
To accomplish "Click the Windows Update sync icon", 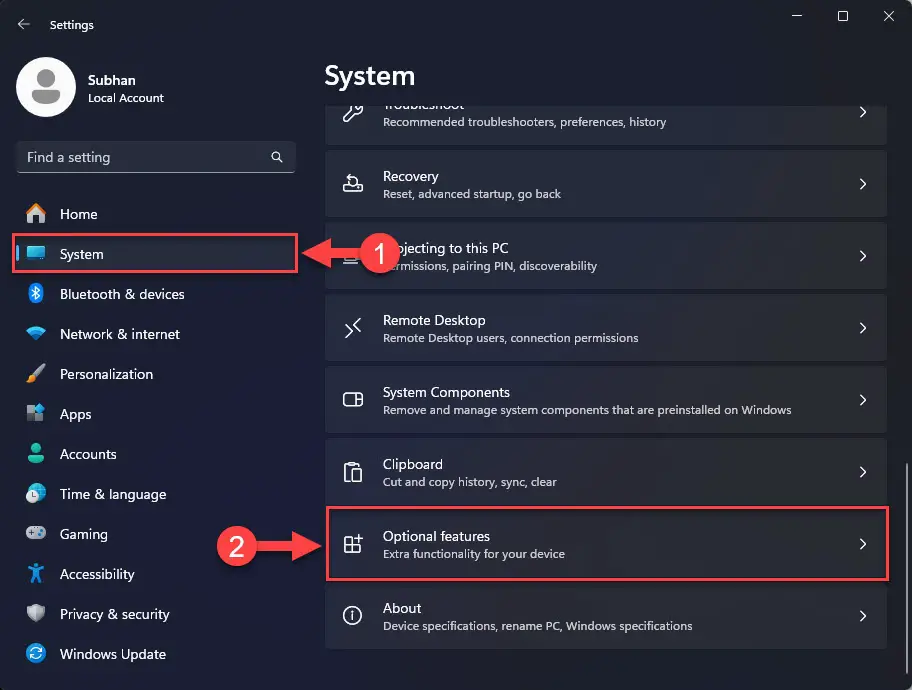I will tap(36, 653).
